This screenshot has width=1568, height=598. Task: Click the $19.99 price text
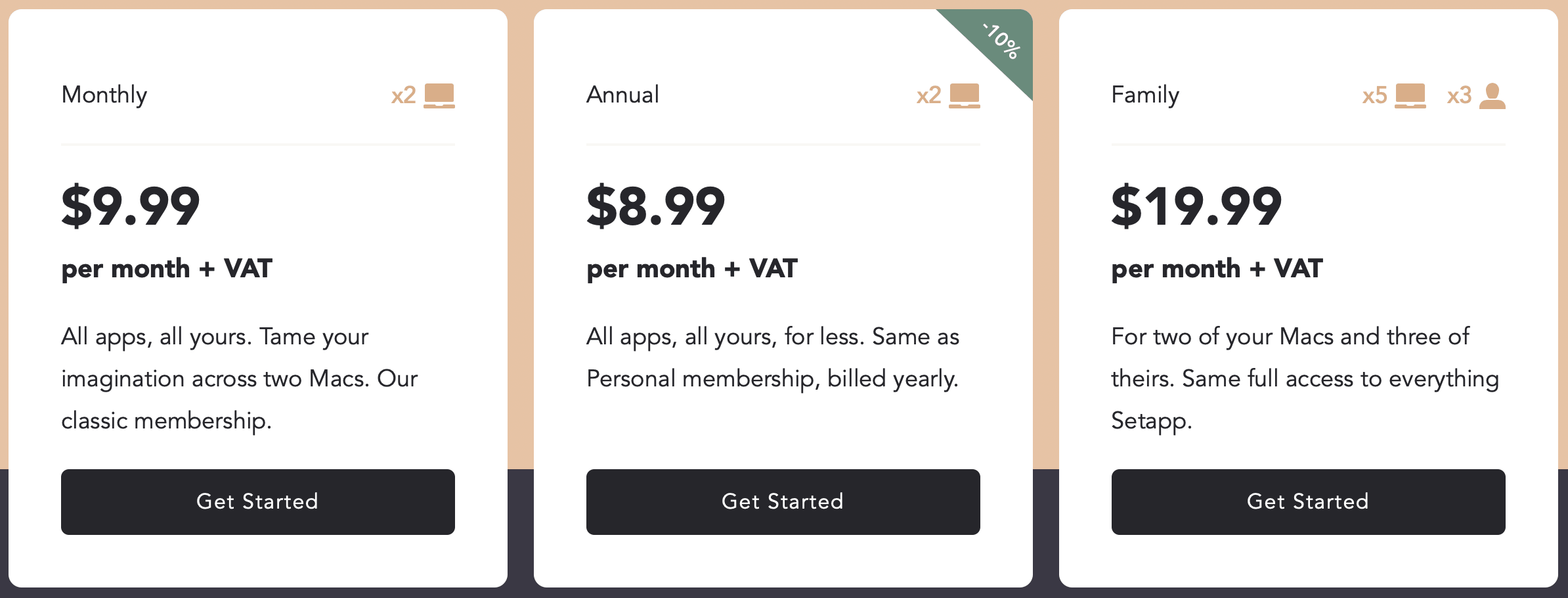[1196, 206]
